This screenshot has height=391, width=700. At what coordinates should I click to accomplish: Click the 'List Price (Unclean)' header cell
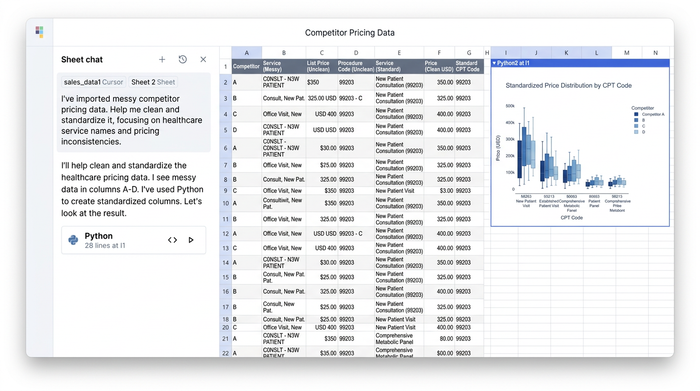tap(321, 67)
